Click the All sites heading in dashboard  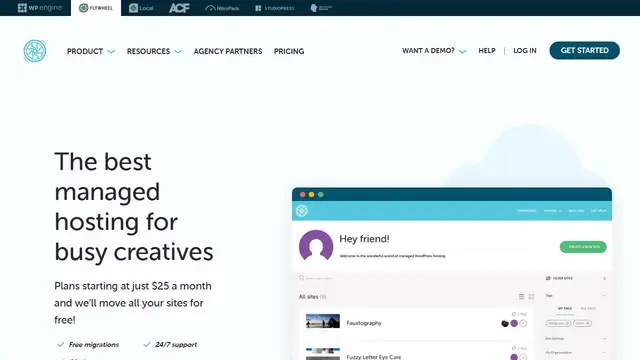point(312,297)
